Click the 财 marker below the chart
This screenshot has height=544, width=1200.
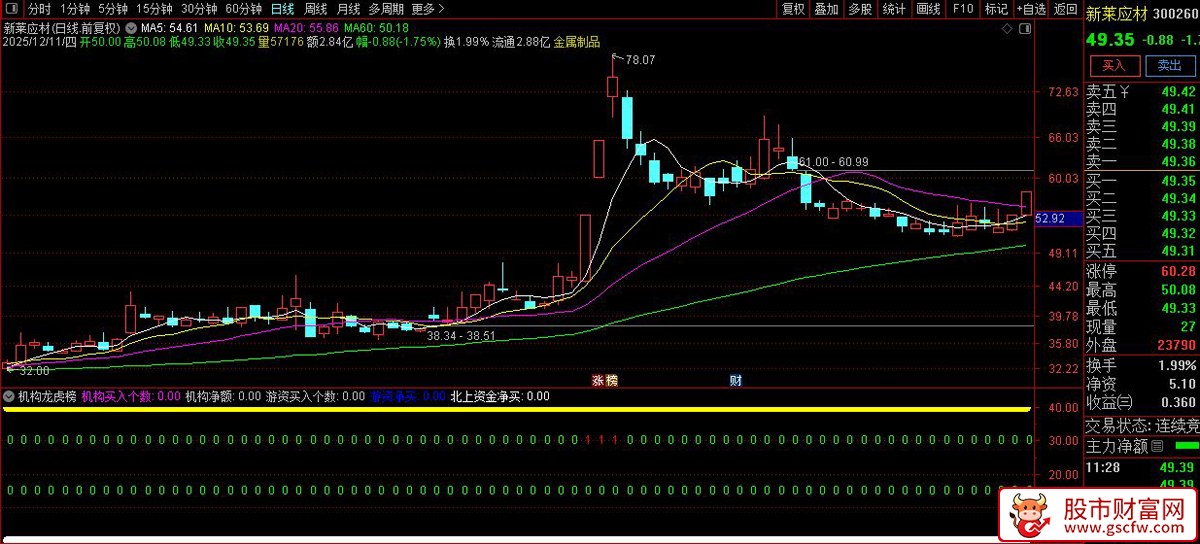[x=735, y=380]
